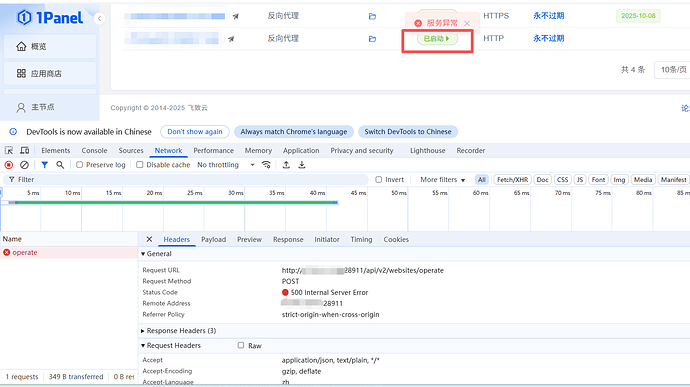The width and height of the screenshot is (690, 387).
Task: Focus the network Filter input field
Action: [186, 179]
